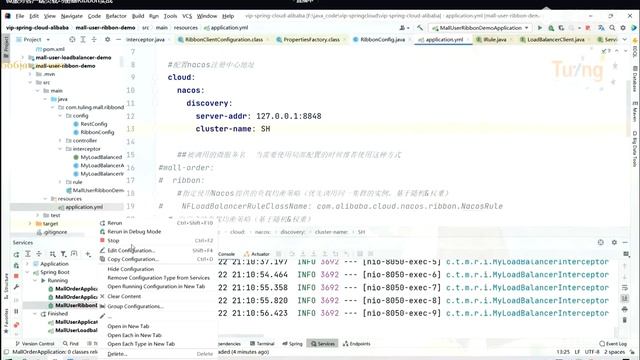Select Open in New Tab menu item
Screen dimensions: 640x360
[x=128, y=326]
